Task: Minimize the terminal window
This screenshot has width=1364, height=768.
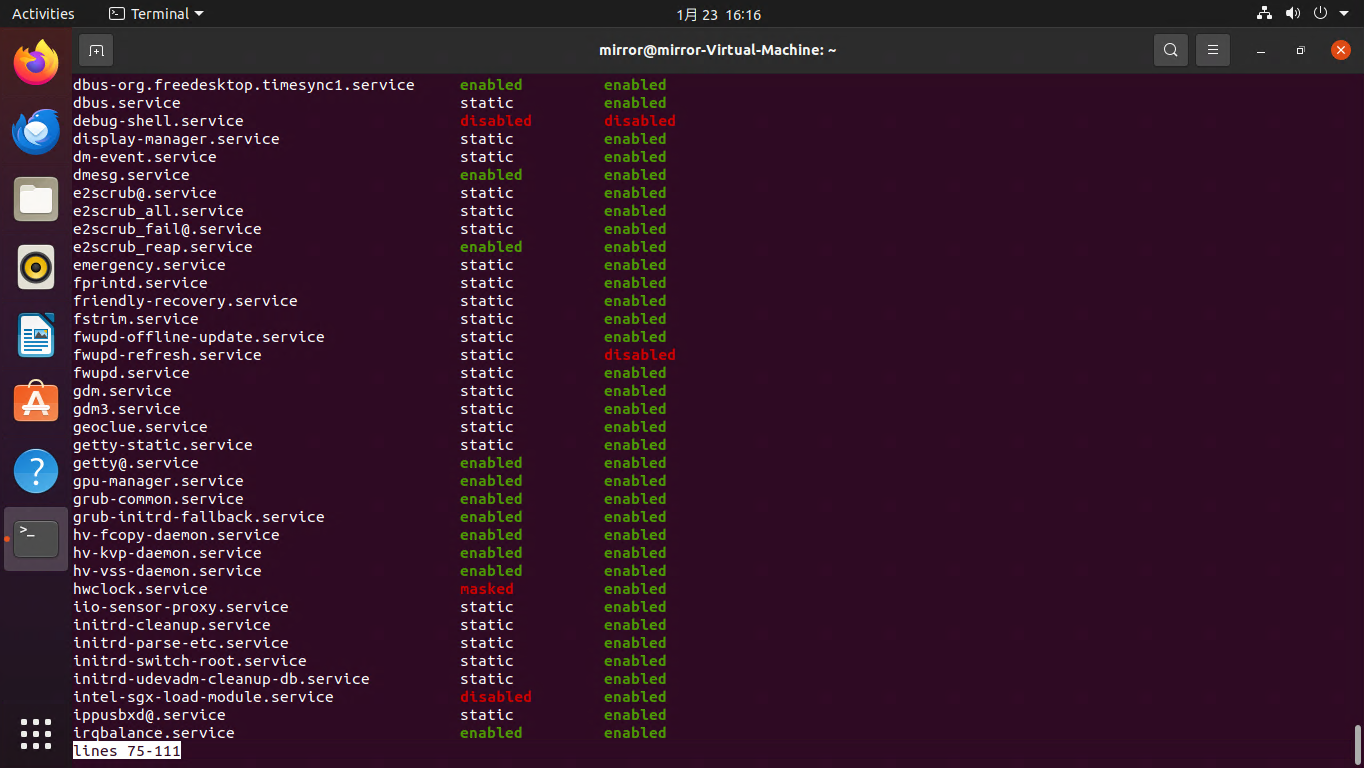Action: (1261, 50)
